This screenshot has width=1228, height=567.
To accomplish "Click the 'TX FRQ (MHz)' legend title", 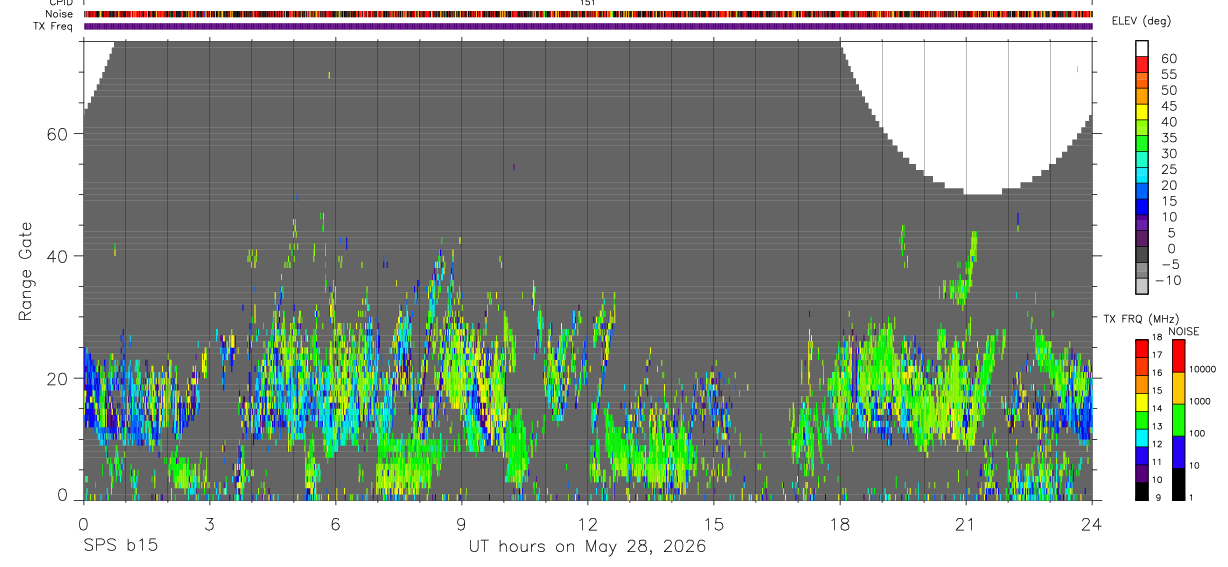I will [1141, 319].
